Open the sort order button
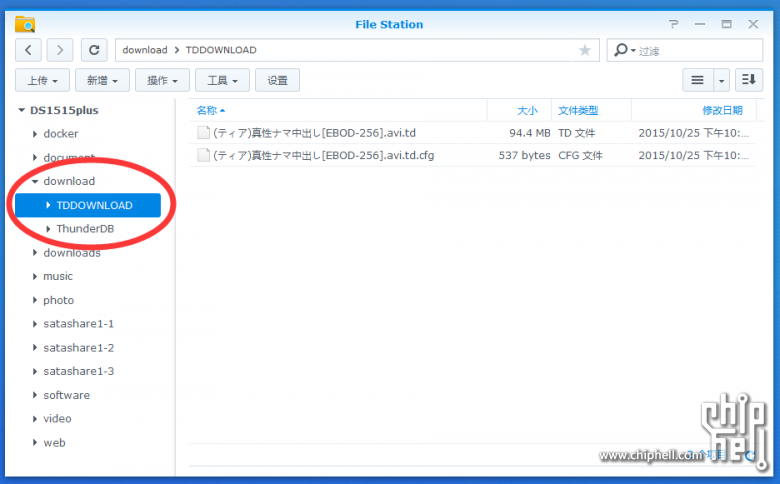This screenshot has width=780, height=484. pos(749,80)
